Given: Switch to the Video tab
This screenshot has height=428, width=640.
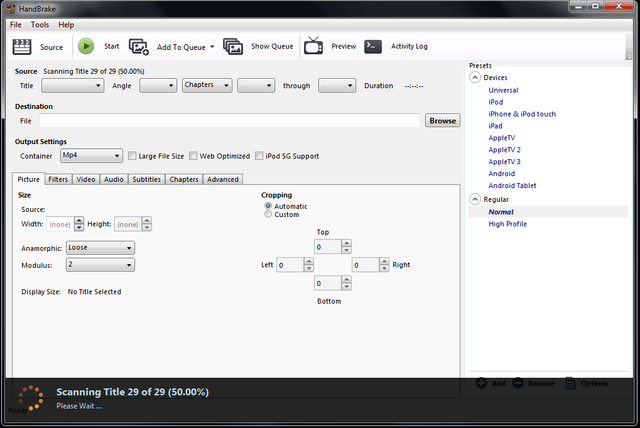Looking at the screenshot, I should [x=86, y=179].
